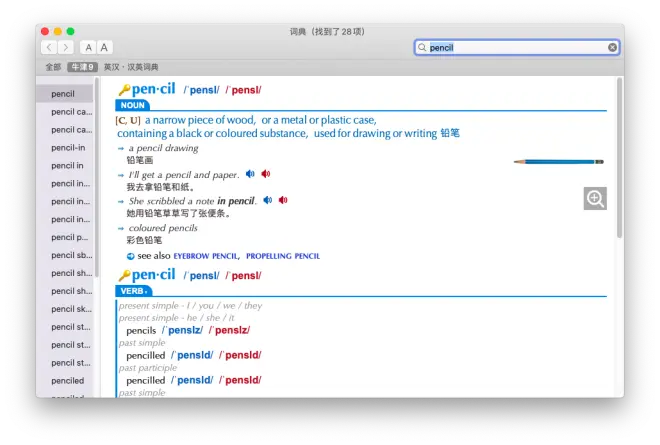Screen dimensions: 660x445
Task: Click the example 'a pencil drawing'
Action: tap(163, 148)
